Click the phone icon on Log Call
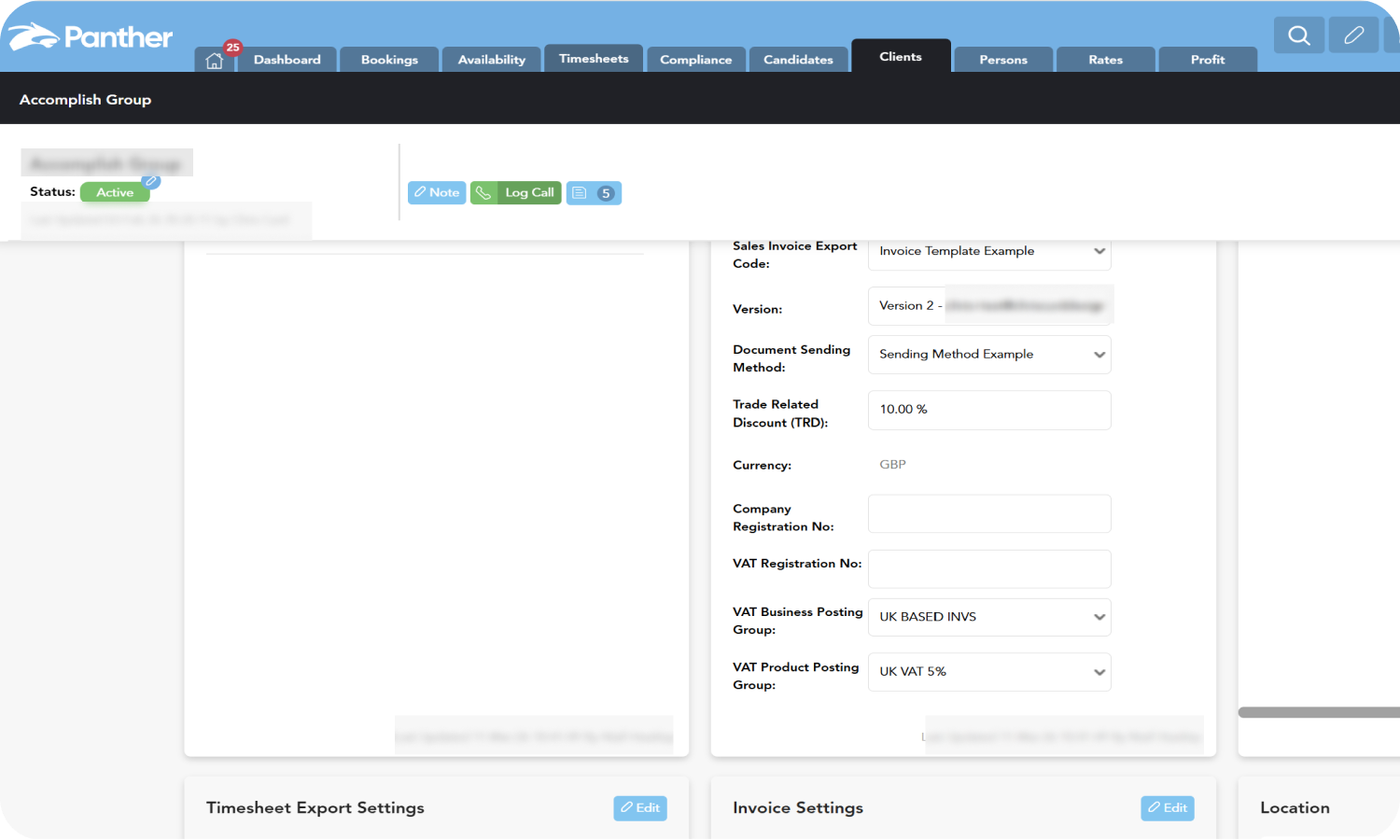 pyautogui.click(x=483, y=193)
